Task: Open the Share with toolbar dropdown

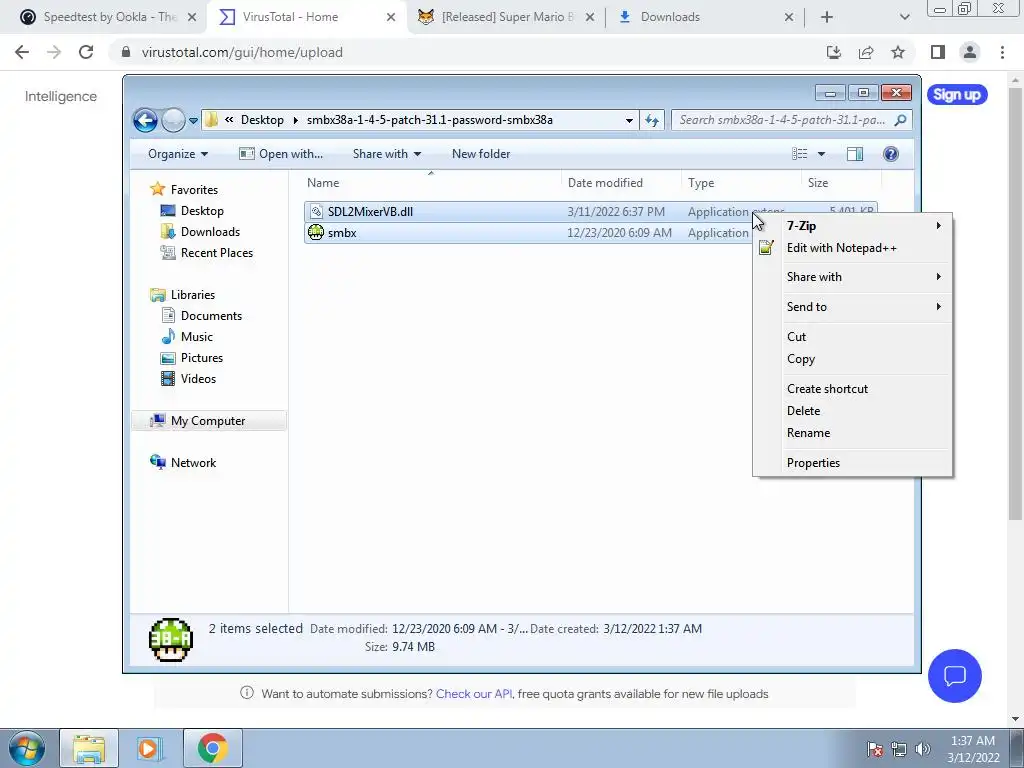Action: pos(387,153)
